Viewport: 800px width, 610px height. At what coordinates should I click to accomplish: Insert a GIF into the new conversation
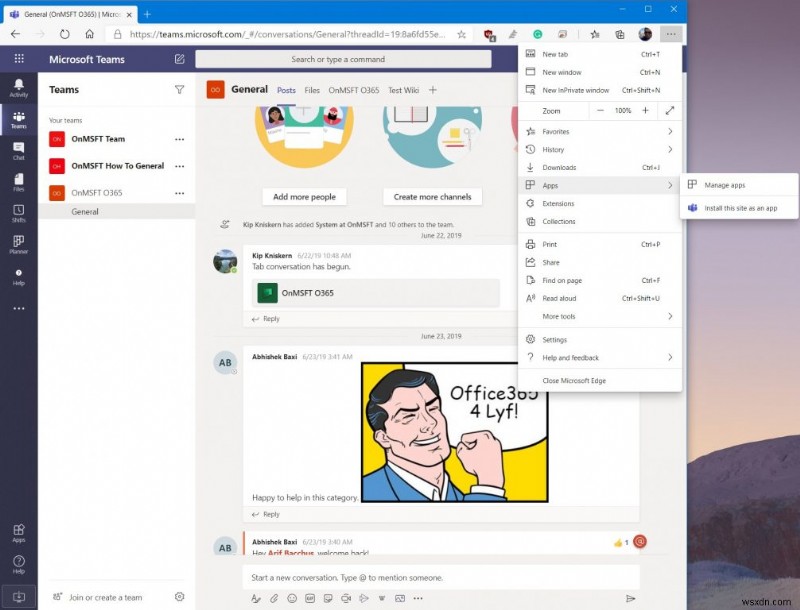[308, 597]
